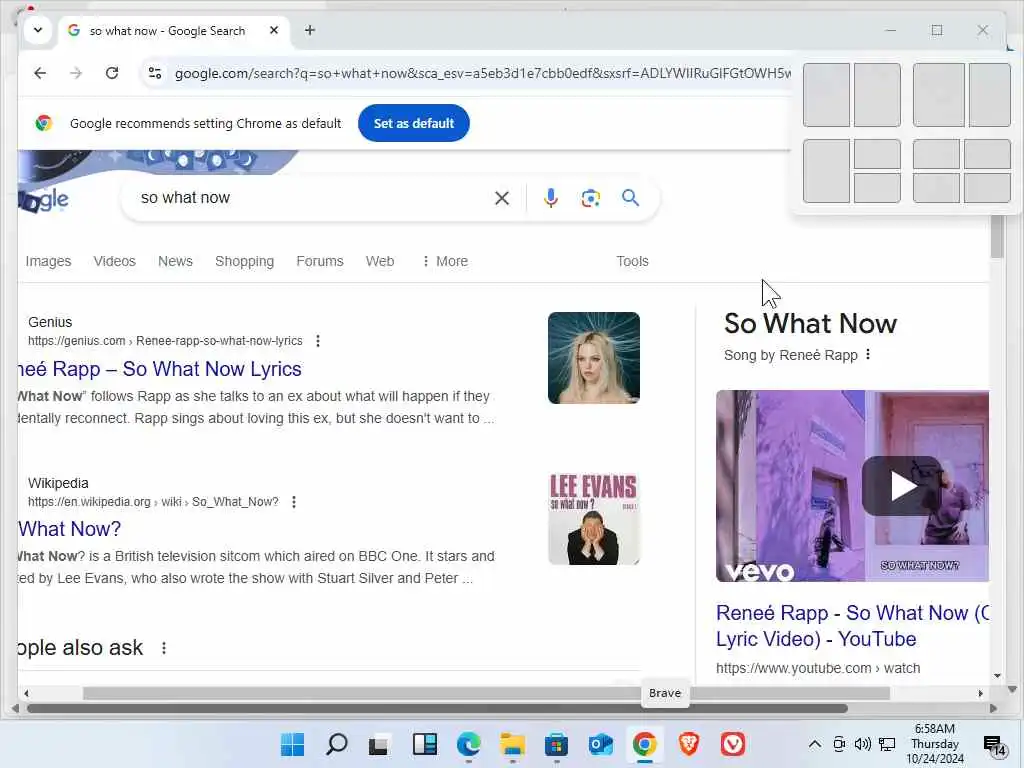1024x768 pixels.
Task: Switch to the Forums tab
Action: tap(319, 261)
